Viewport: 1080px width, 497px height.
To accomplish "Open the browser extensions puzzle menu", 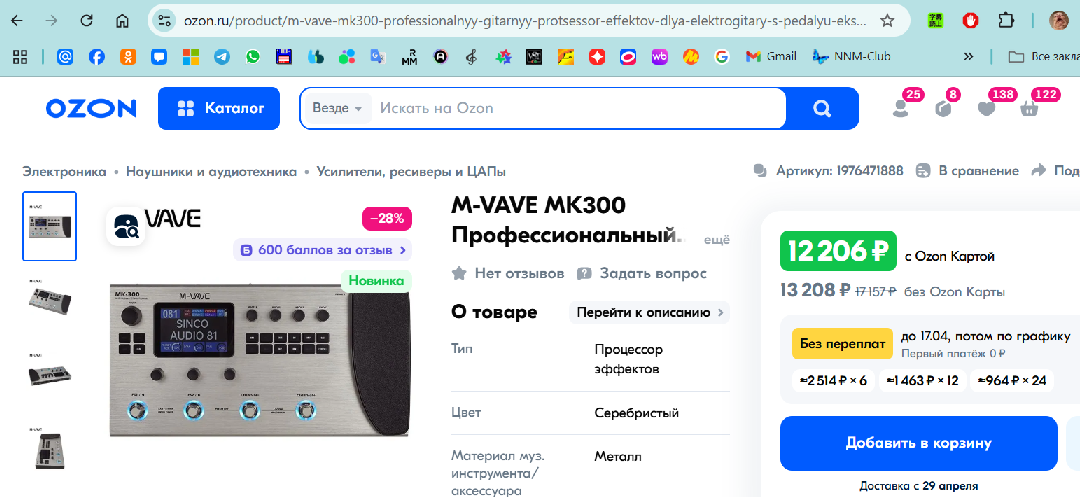I will (1006, 21).
